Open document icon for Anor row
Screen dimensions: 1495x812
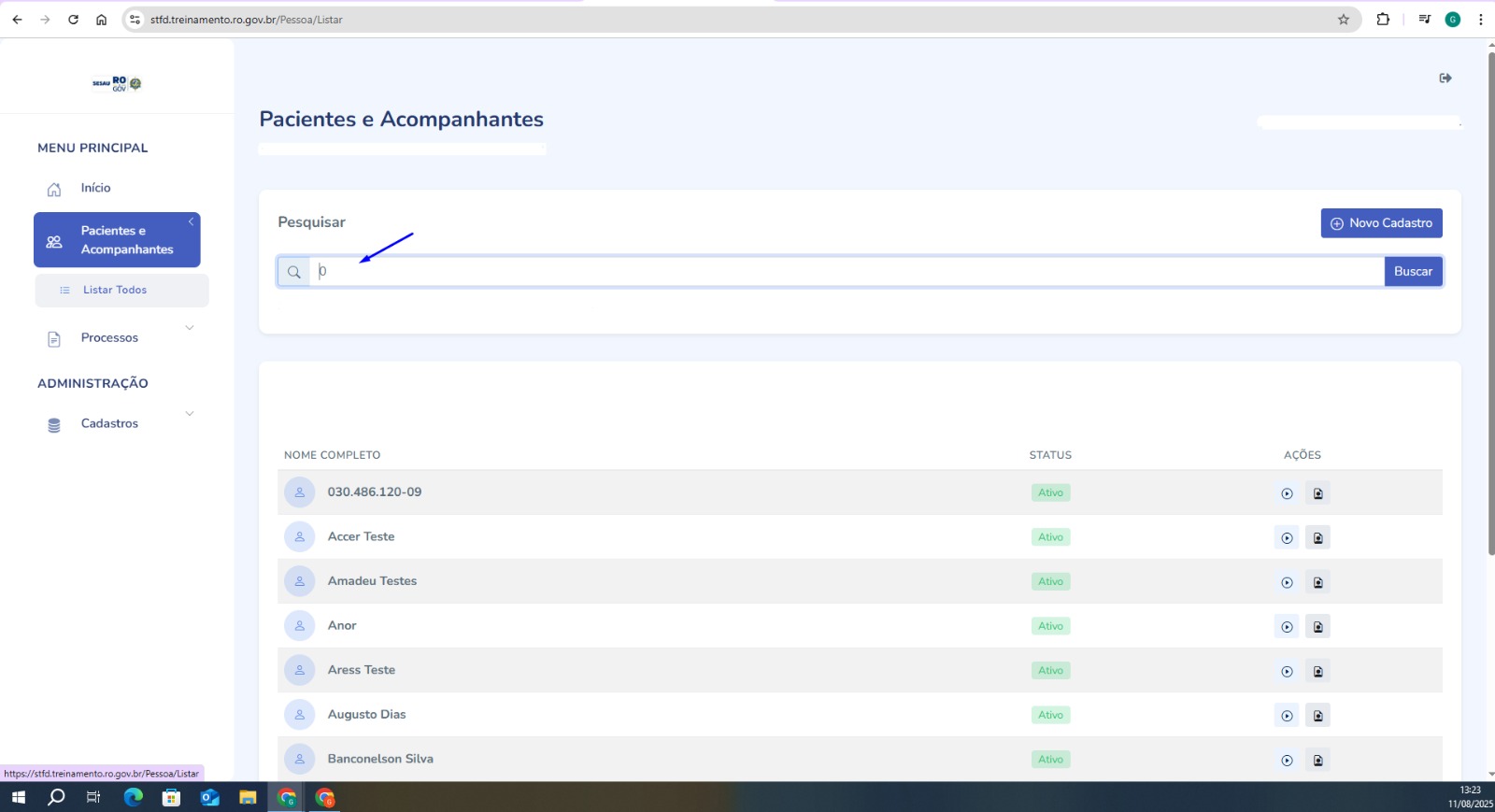tap(1317, 627)
